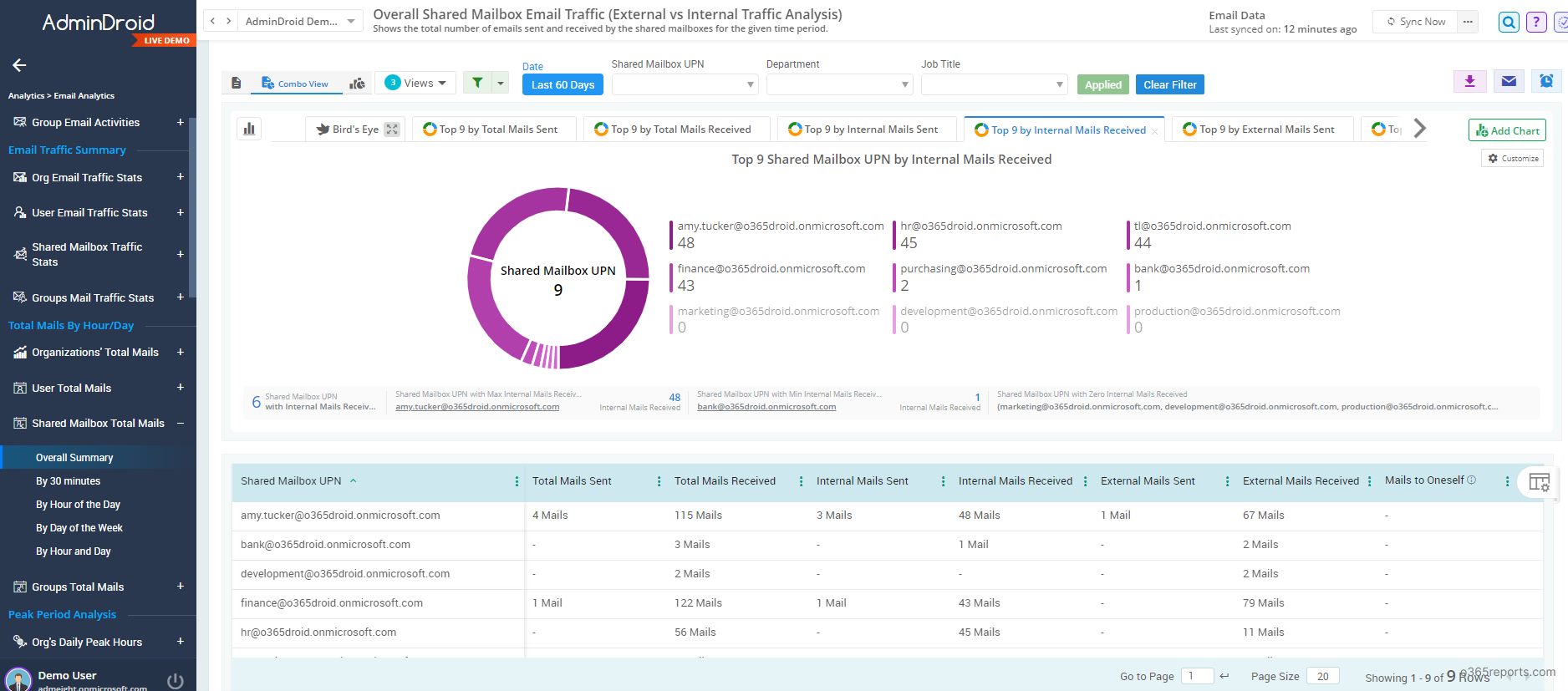This screenshot has width=1568, height=691.
Task: Collapse Shared Mailbox Total Mails
Action: 180,423
